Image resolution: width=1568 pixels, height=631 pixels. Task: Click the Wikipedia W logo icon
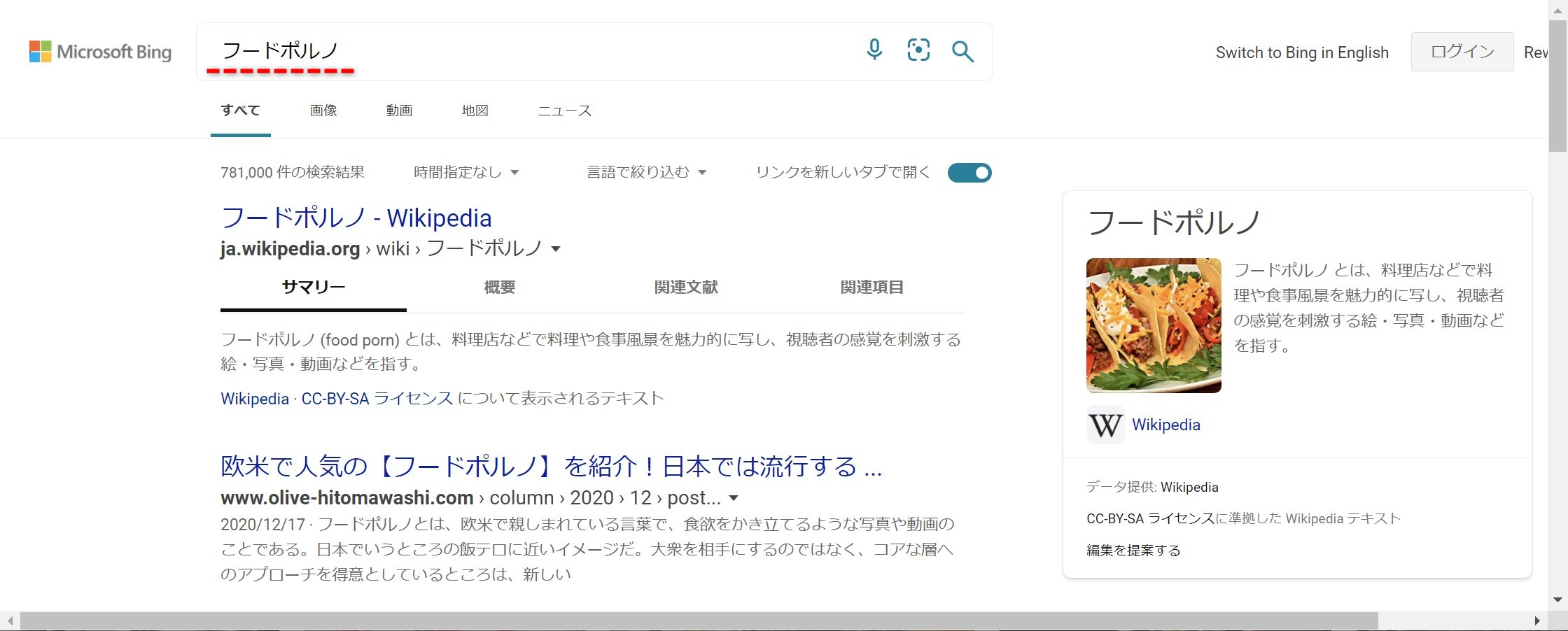point(1106,425)
